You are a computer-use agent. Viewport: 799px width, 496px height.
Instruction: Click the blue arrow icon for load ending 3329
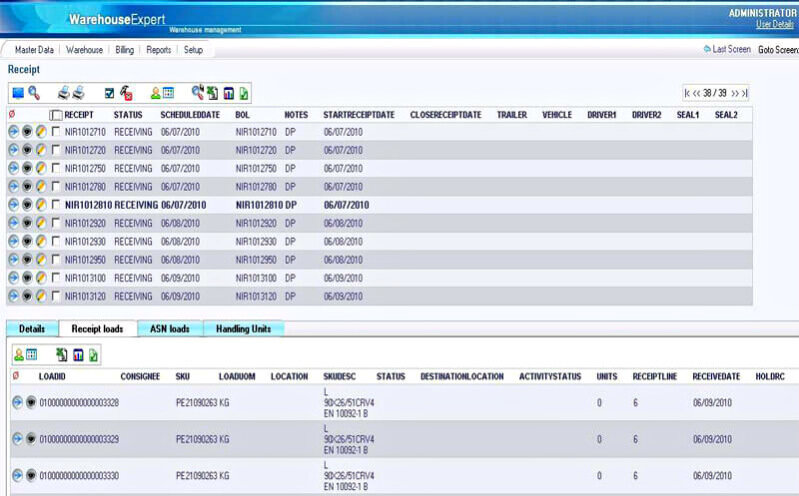[17, 439]
